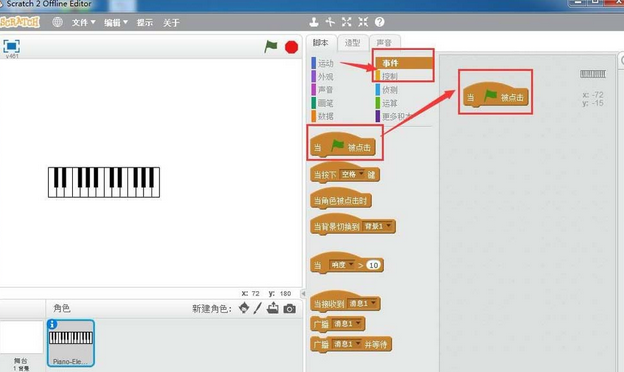
Task: Select the 事件 block category
Action: point(404,63)
